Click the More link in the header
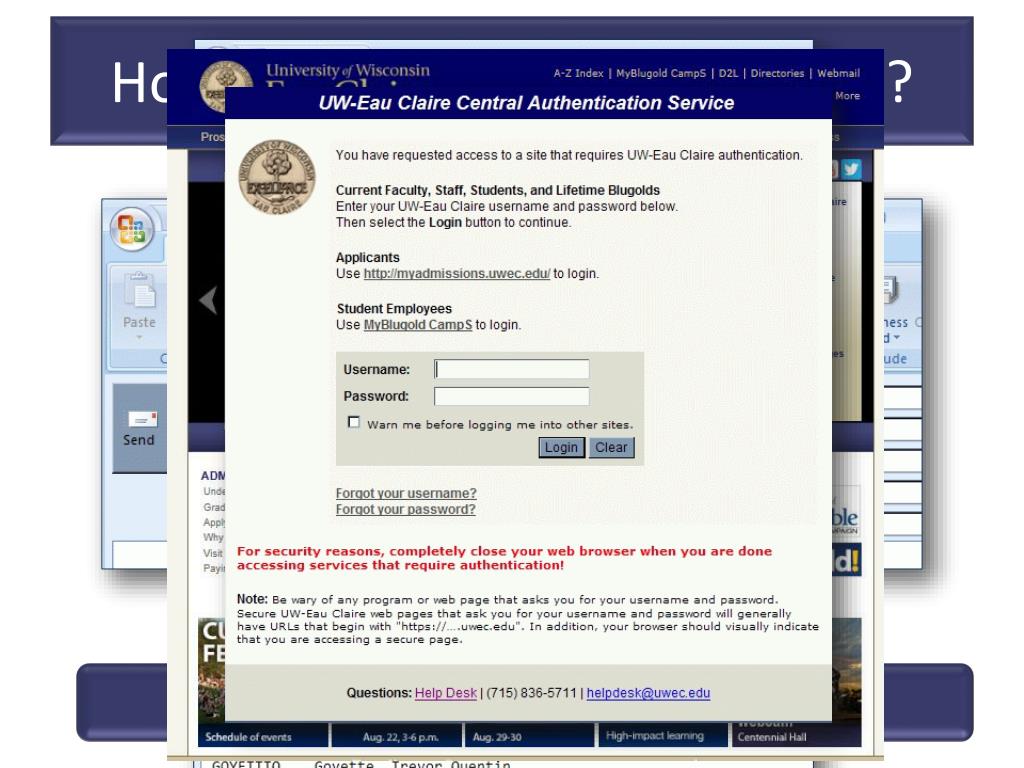 pyautogui.click(x=847, y=95)
